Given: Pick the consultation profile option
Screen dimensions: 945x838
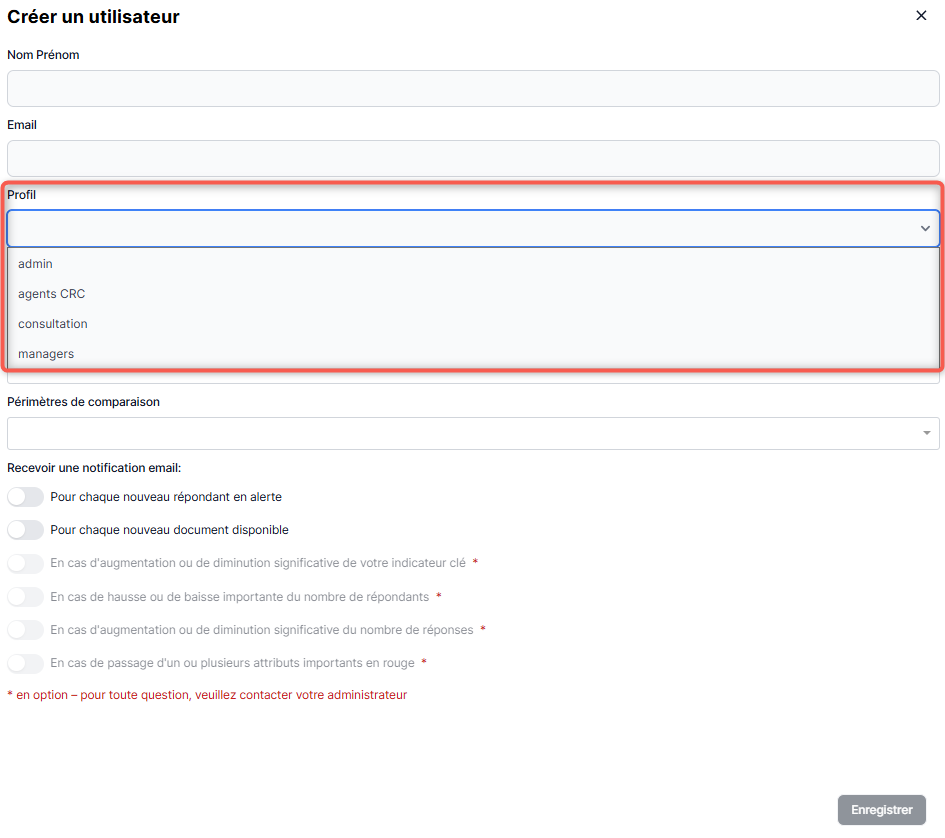Looking at the screenshot, I should pyautogui.click(x=53, y=324).
